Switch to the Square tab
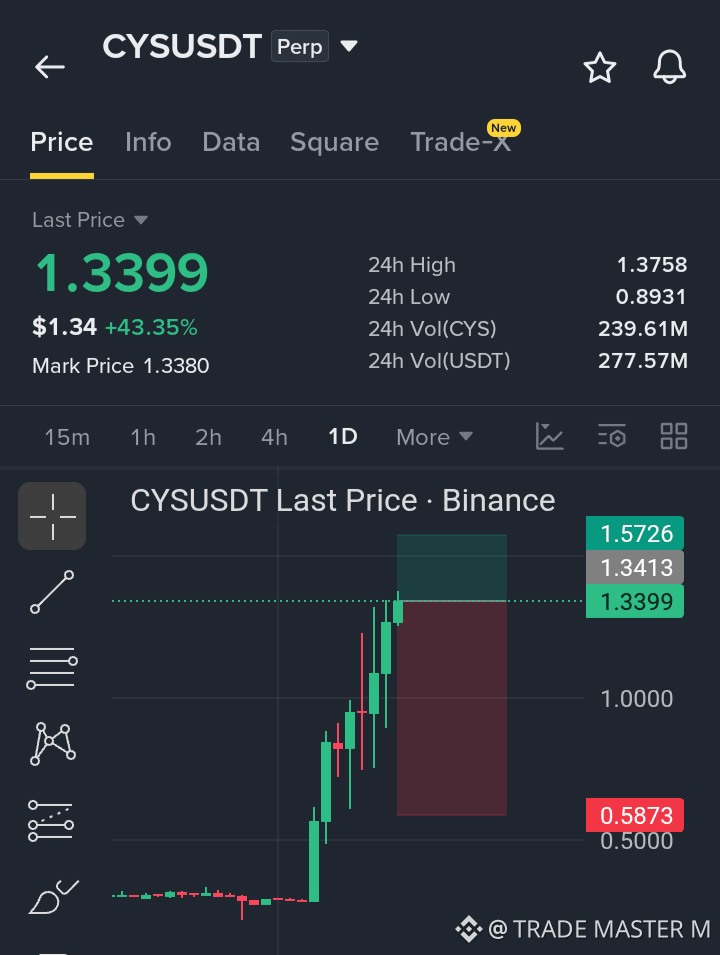 [x=334, y=142]
